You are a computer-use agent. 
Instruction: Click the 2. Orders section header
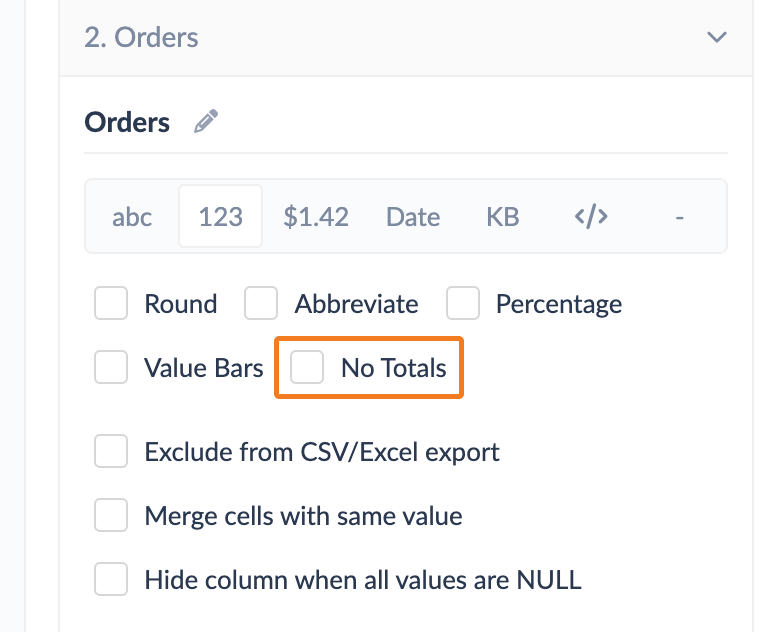click(406, 37)
